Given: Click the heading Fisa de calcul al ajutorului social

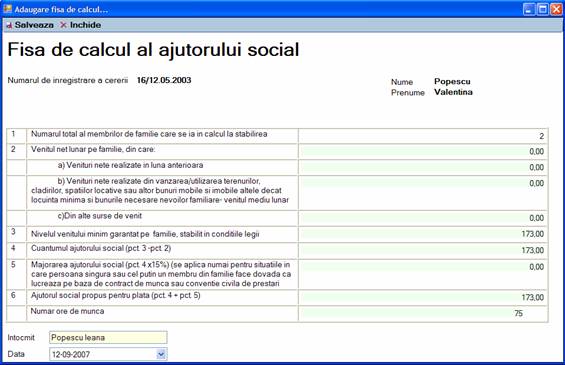Looking at the screenshot, I should (153, 49).
